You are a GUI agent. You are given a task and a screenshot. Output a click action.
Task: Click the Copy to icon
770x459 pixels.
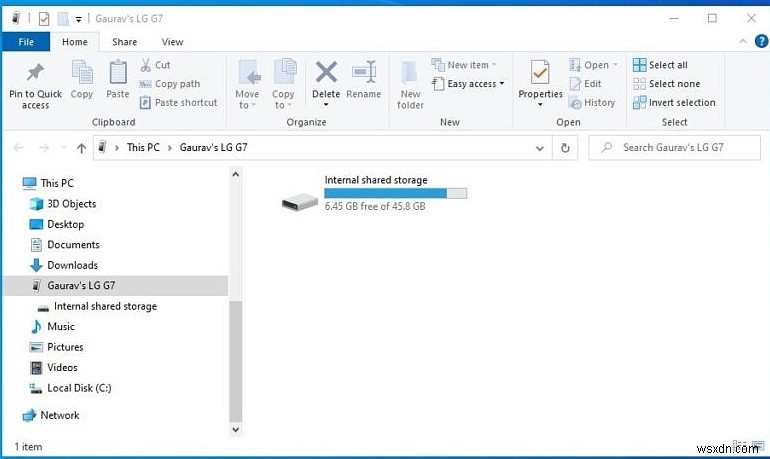click(284, 72)
